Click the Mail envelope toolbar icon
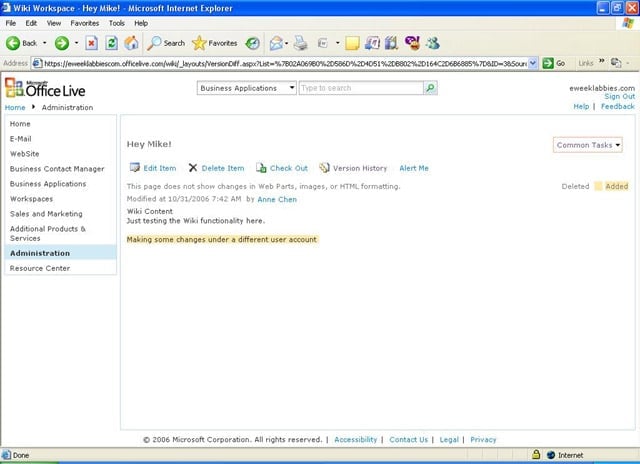The height and width of the screenshot is (464, 640). [x=276, y=43]
